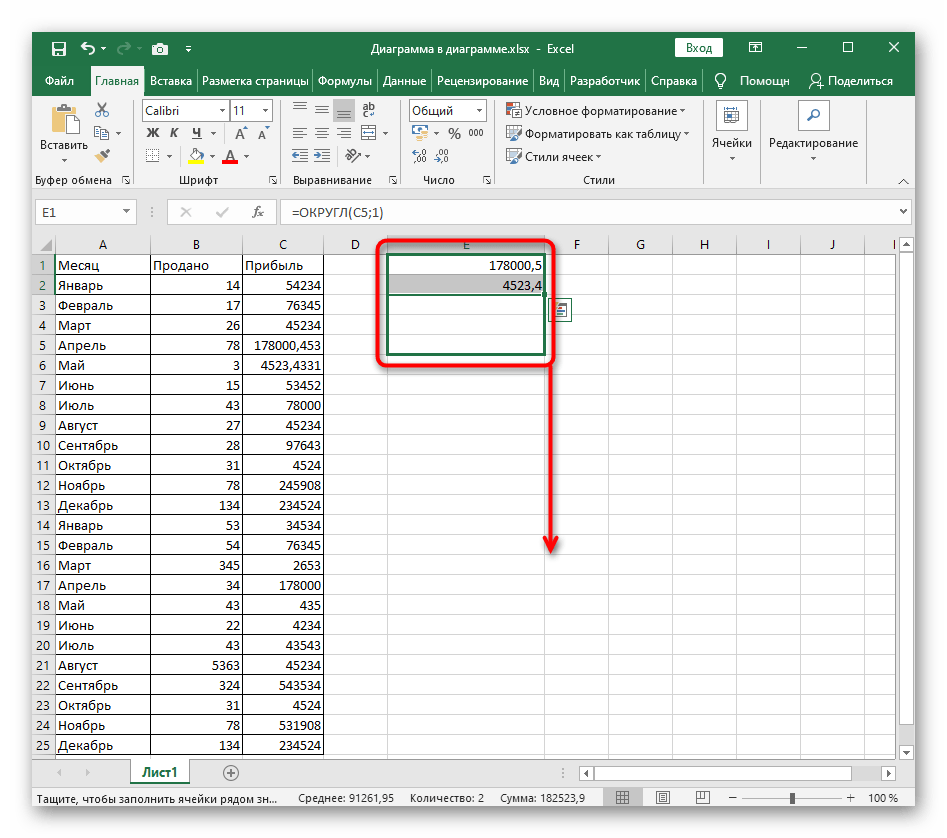Open the Файл menu

pyautogui.click(x=59, y=81)
